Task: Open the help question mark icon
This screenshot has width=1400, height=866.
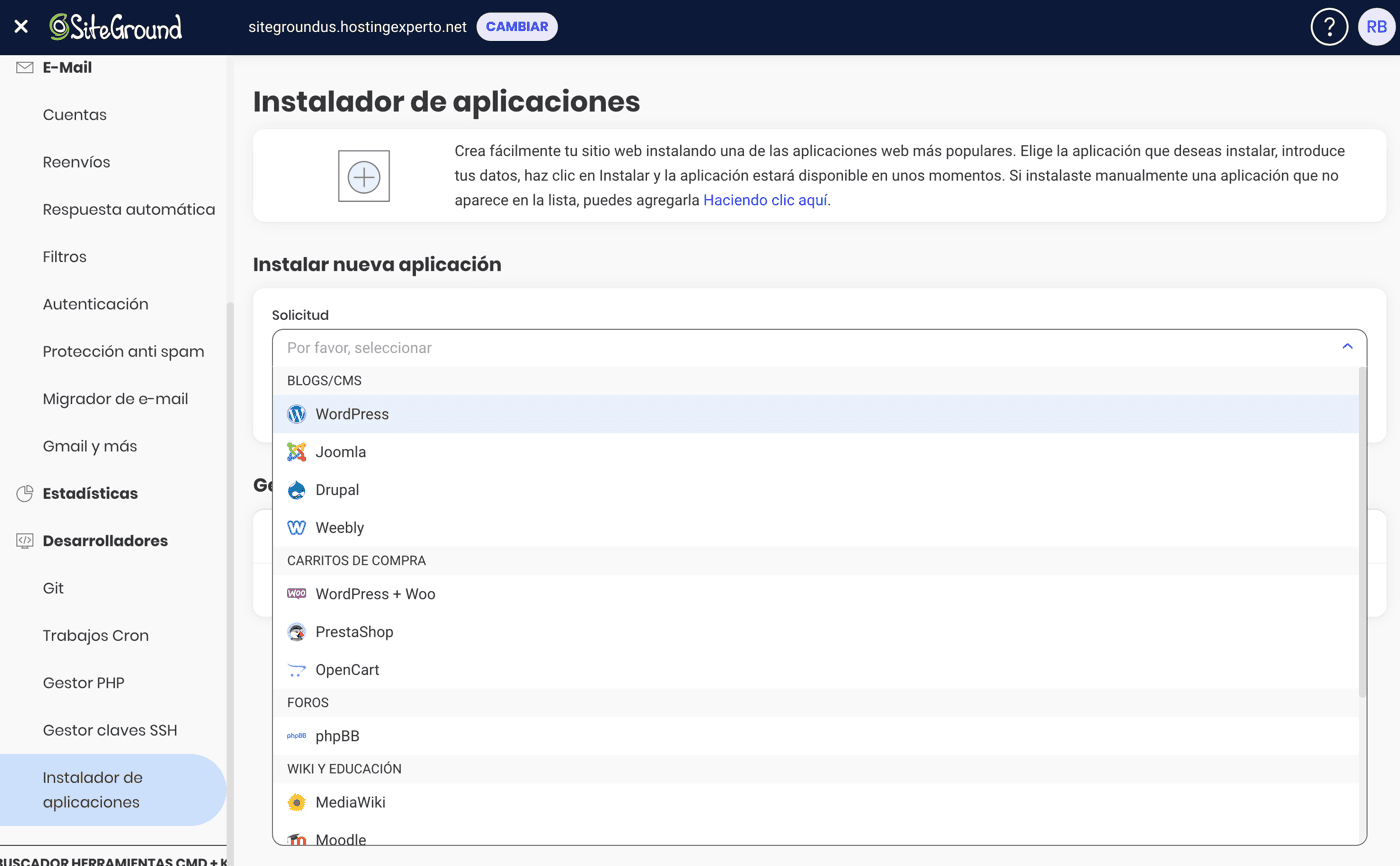Action: click(1329, 27)
